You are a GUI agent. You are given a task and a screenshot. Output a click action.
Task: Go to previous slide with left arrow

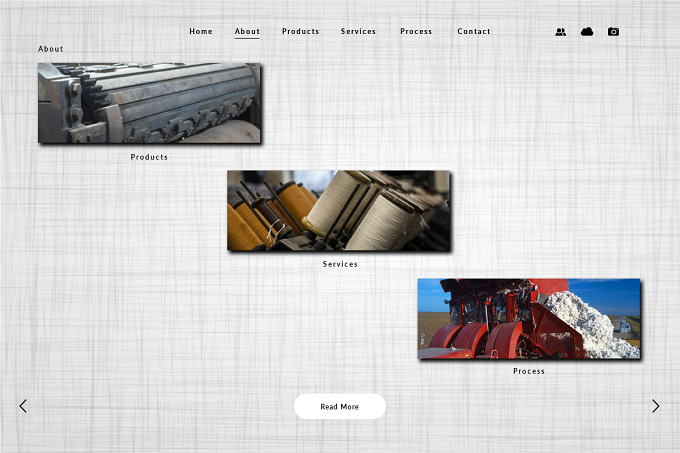[x=23, y=406]
